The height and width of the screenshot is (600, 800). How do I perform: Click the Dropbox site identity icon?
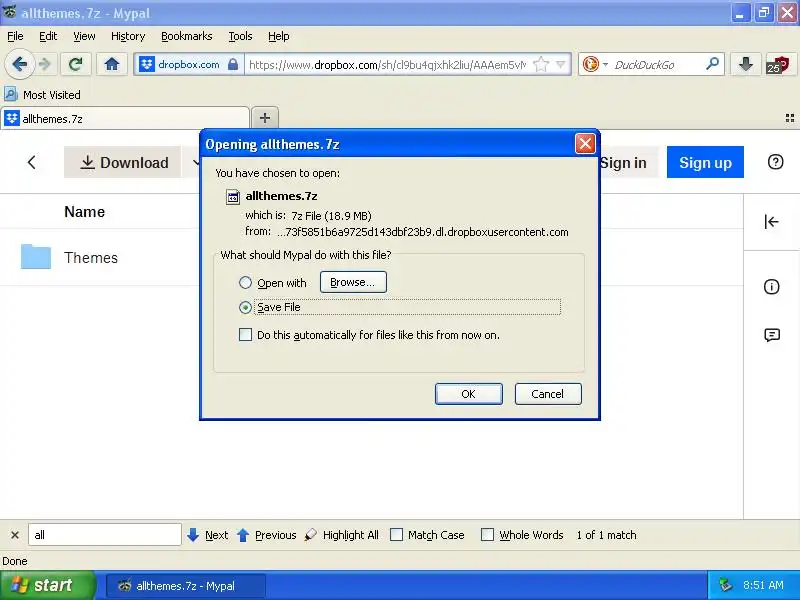tap(147, 64)
